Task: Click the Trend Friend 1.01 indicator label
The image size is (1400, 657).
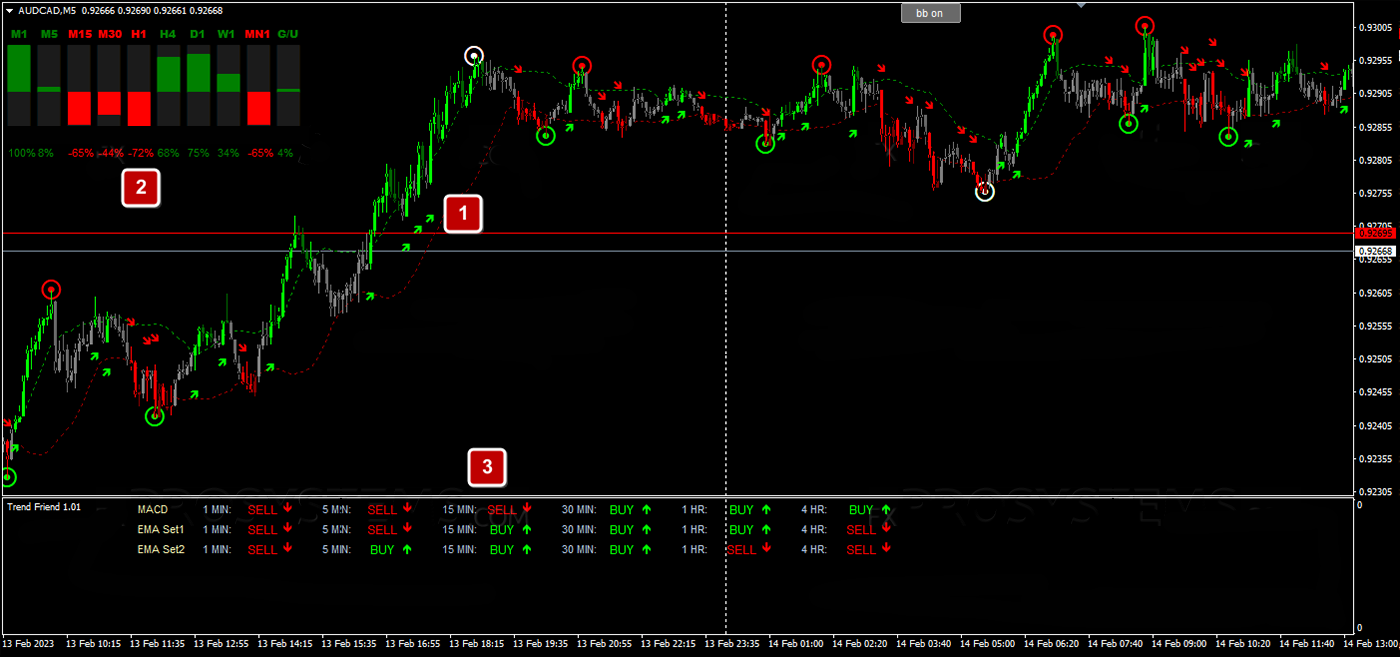Action: [x=43, y=507]
